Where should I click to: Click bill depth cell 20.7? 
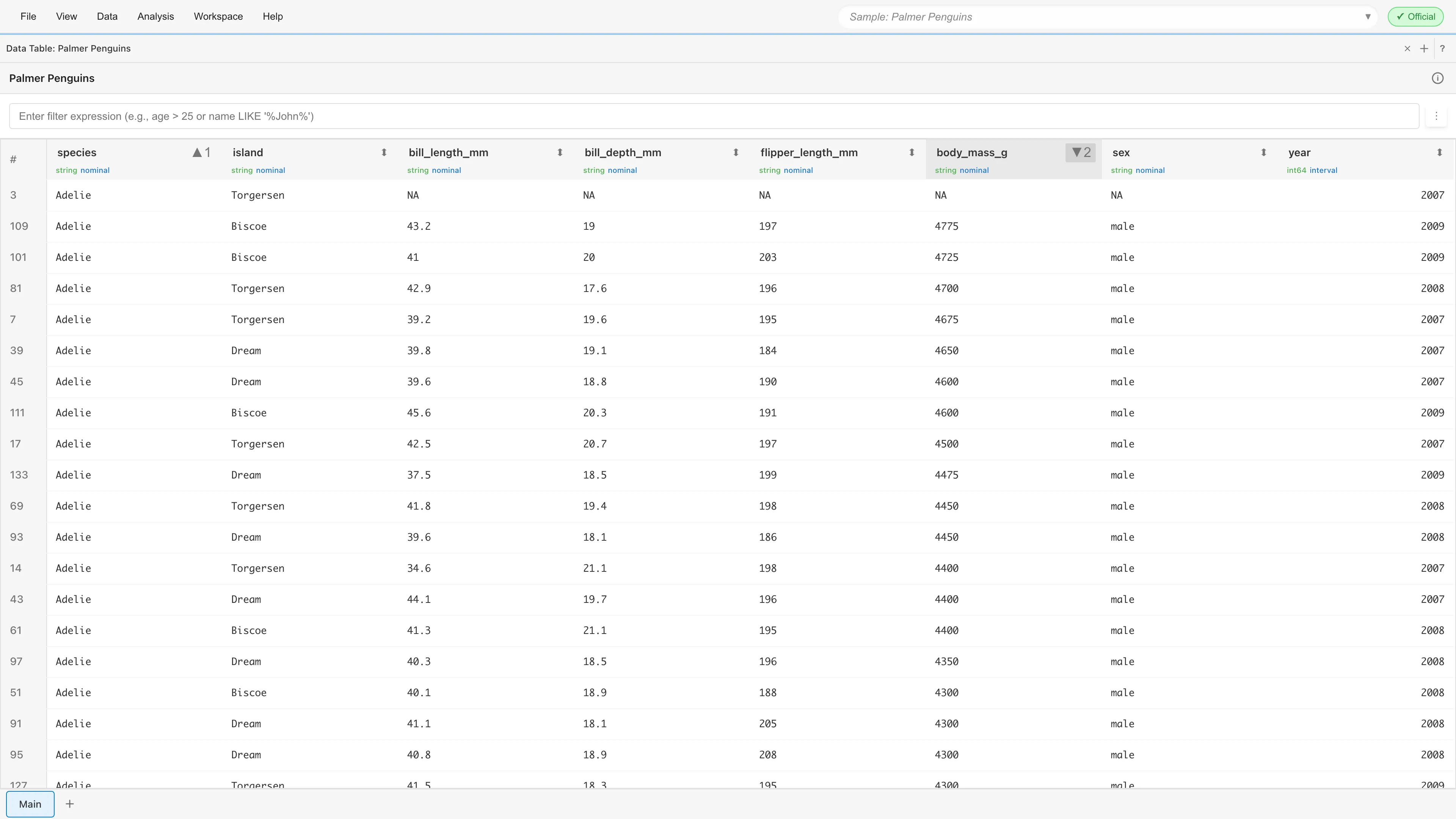[x=595, y=444]
